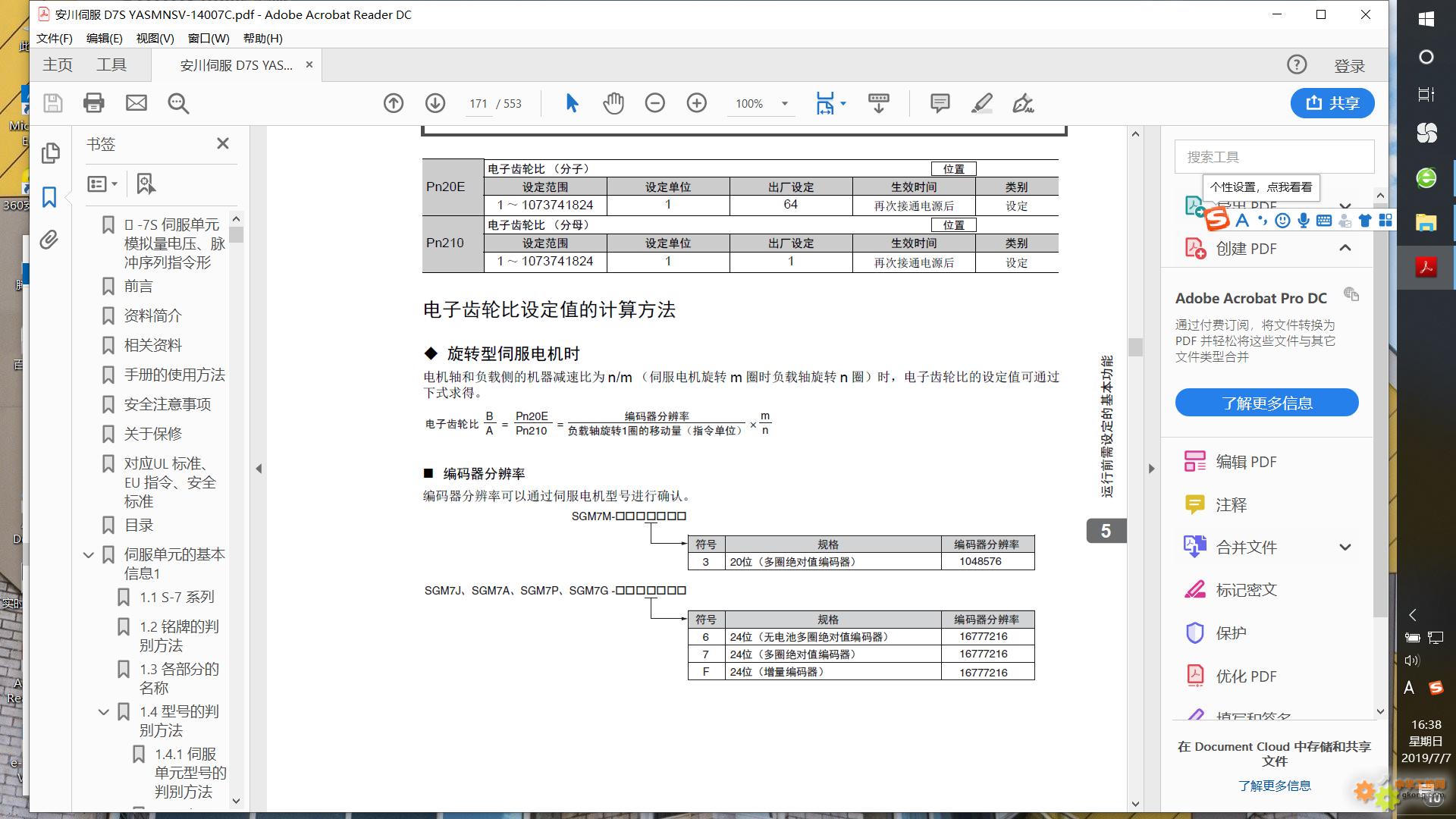Open the 帮助(H) menu
This screenshot has height=819, width=1456.
point(263,38)
